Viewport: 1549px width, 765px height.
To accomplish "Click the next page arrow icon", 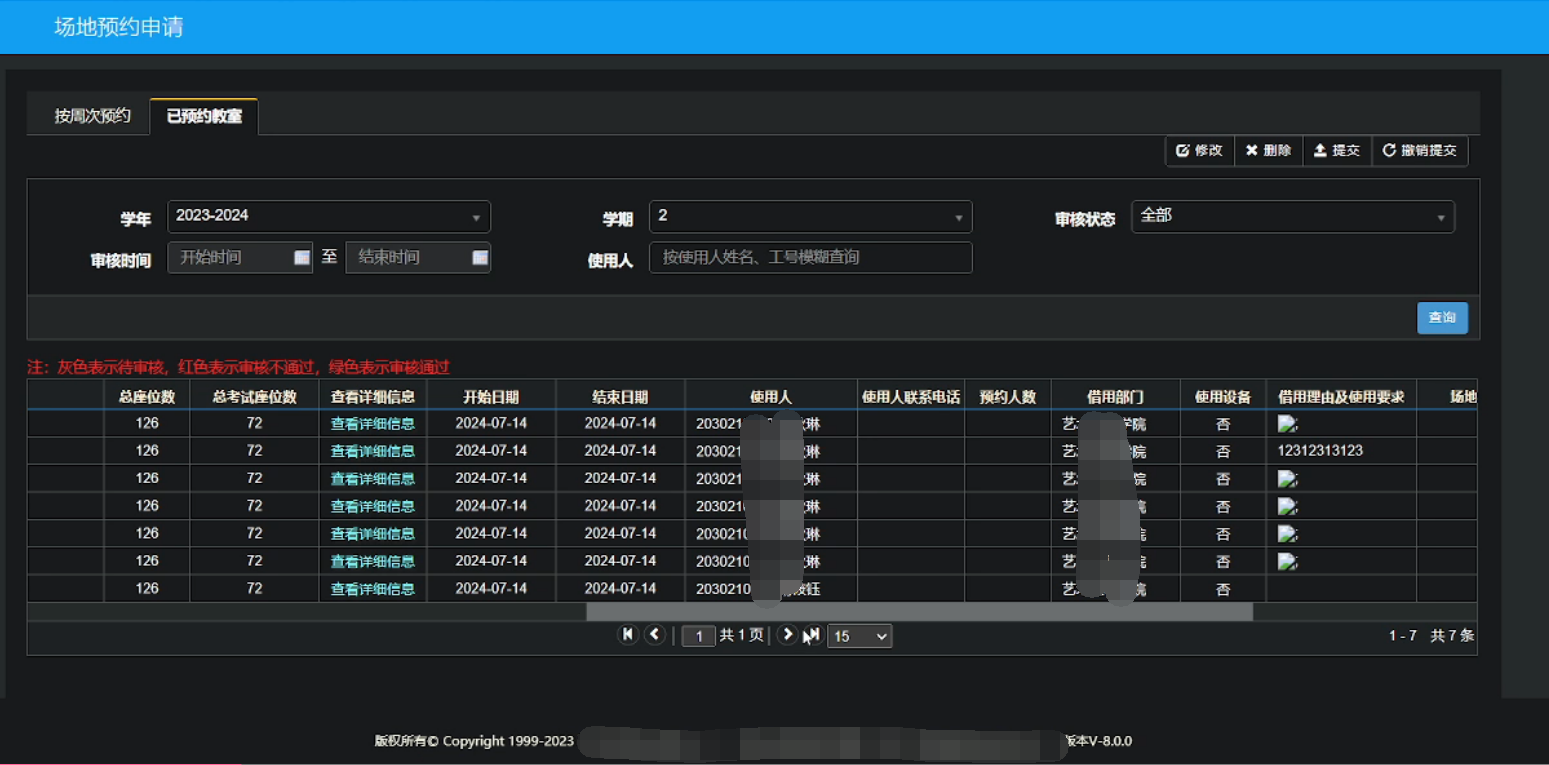I will [787, 635].
